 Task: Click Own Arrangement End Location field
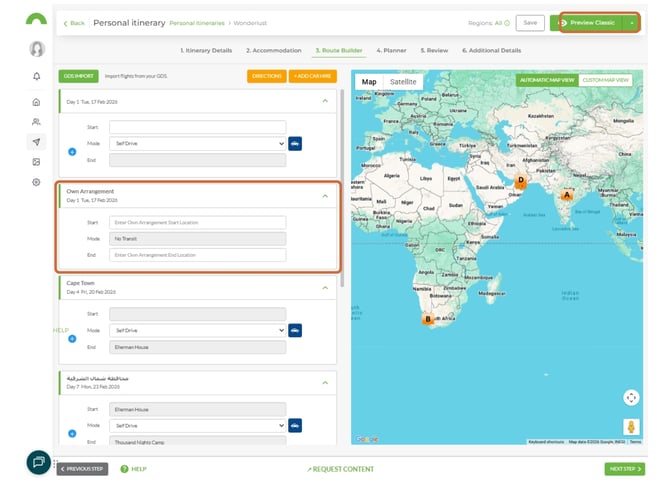[197, 255]
